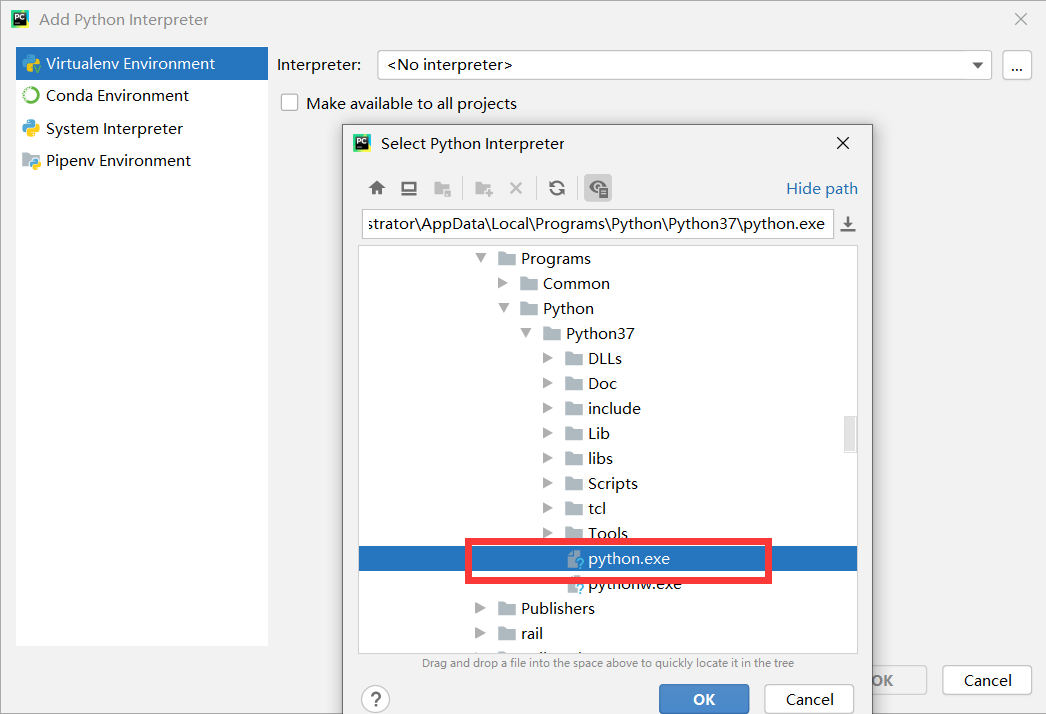
Task: Click Conda Environment circle icon
Action: pos(31,95)
